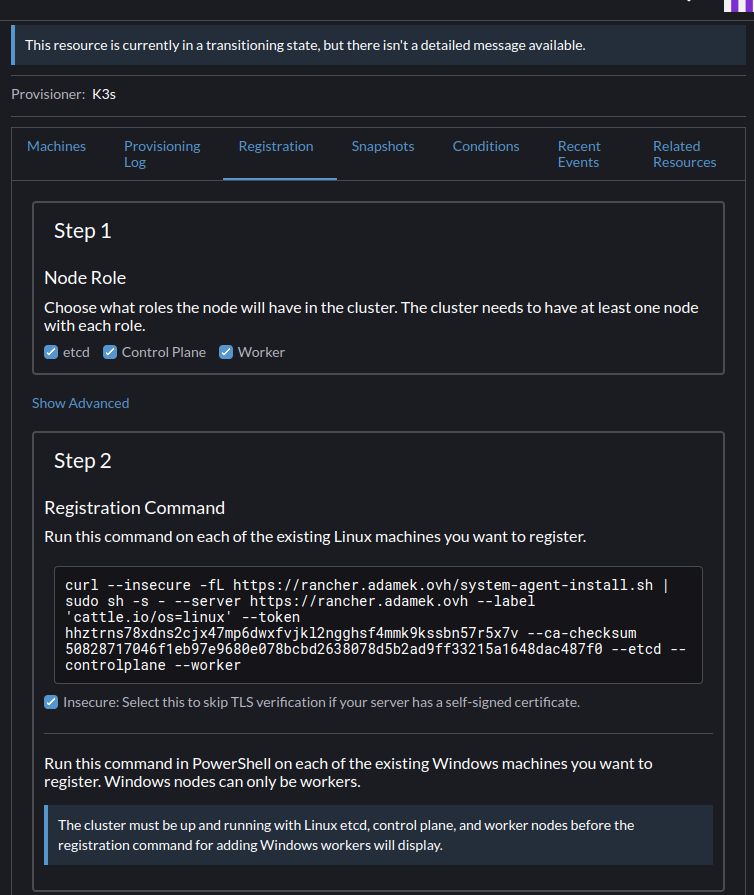The height and width of the screenshot is (895, 754).
Task: View the Snapshots tab
Action: (x=383, y=145)
